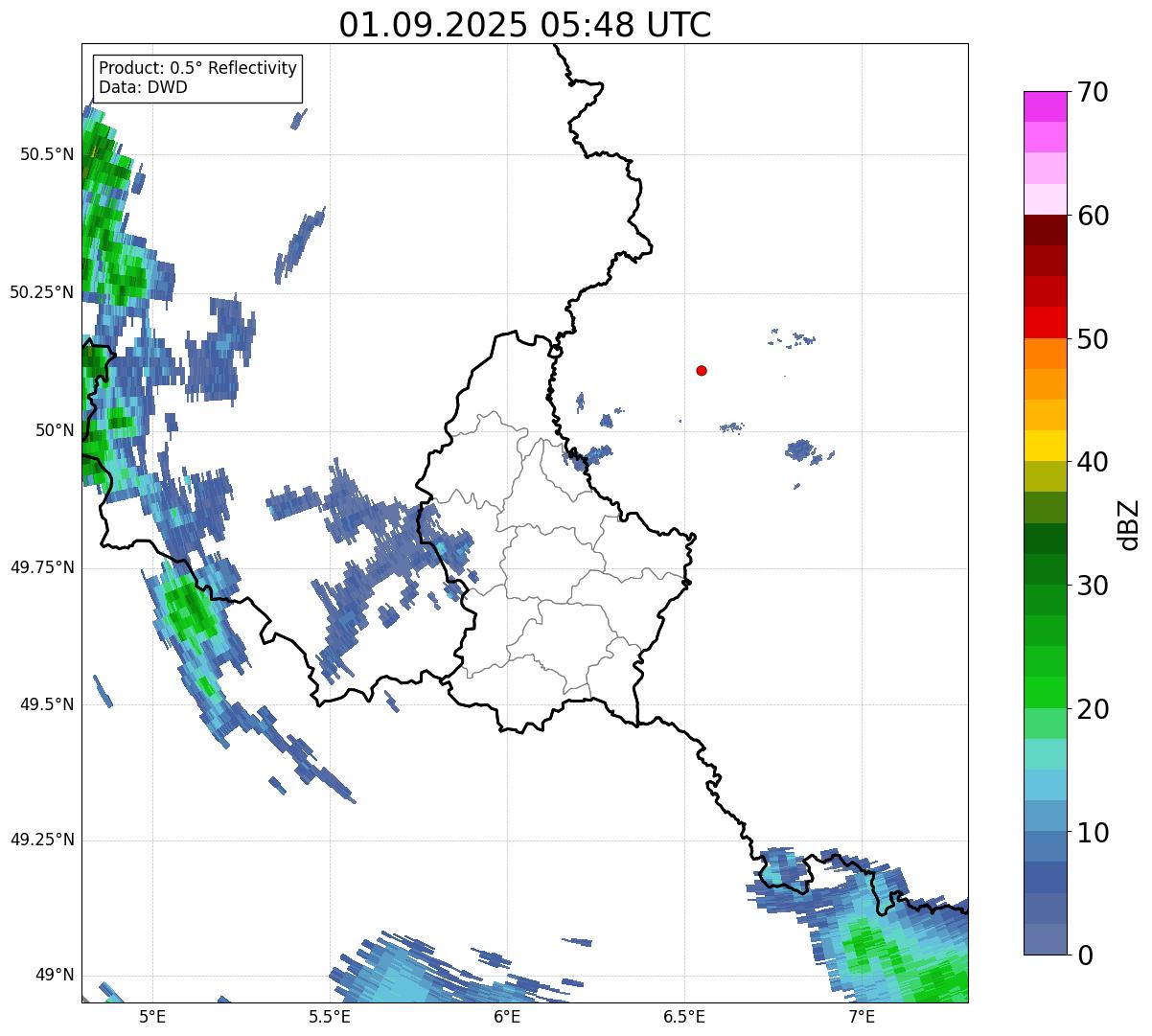Click the colorbar 60 tick label
Image resolution: width=1152 pixels, height=1036 pixels.
(x=1093, y=216)
